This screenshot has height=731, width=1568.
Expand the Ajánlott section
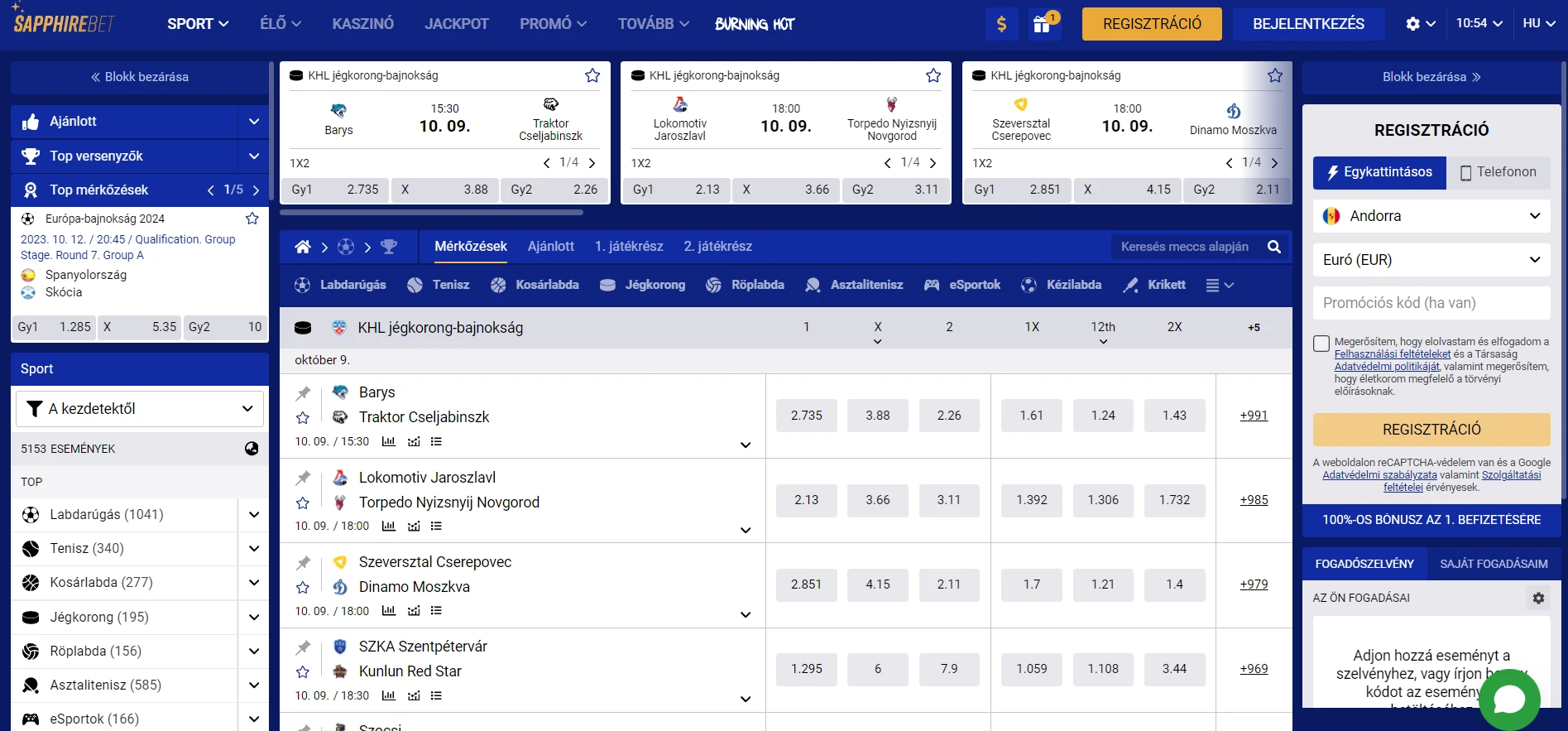click(x=253, y=122)
